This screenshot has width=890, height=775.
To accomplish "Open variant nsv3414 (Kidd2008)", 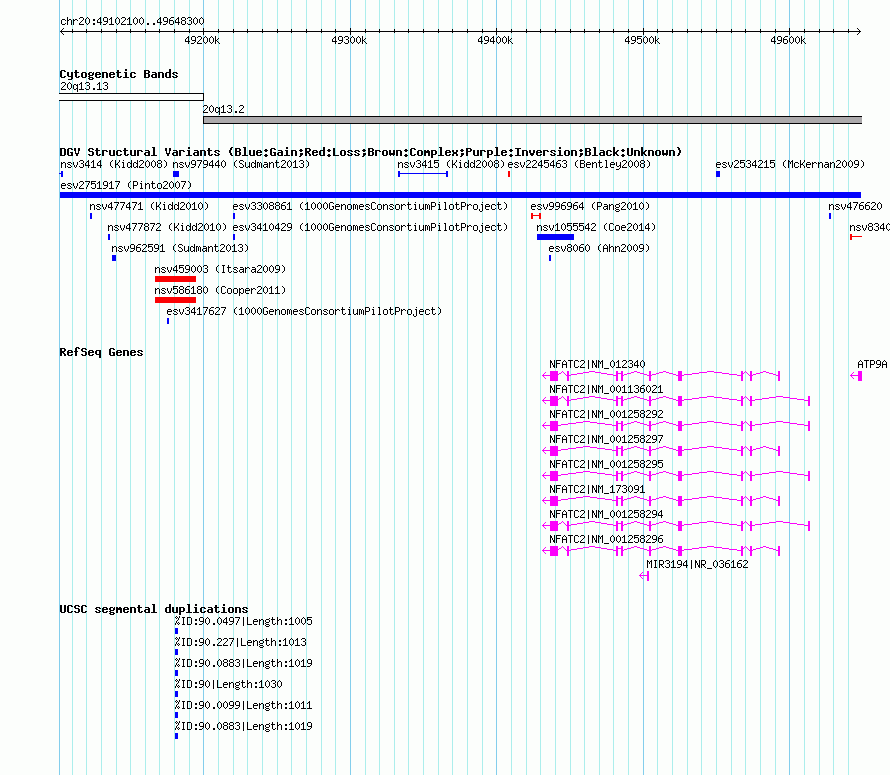I will (114, 164).
